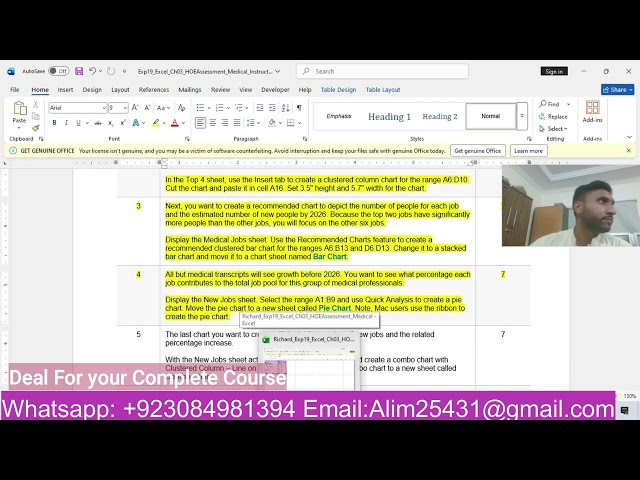Collapse the ribbon with the chevron

[629, 137]
